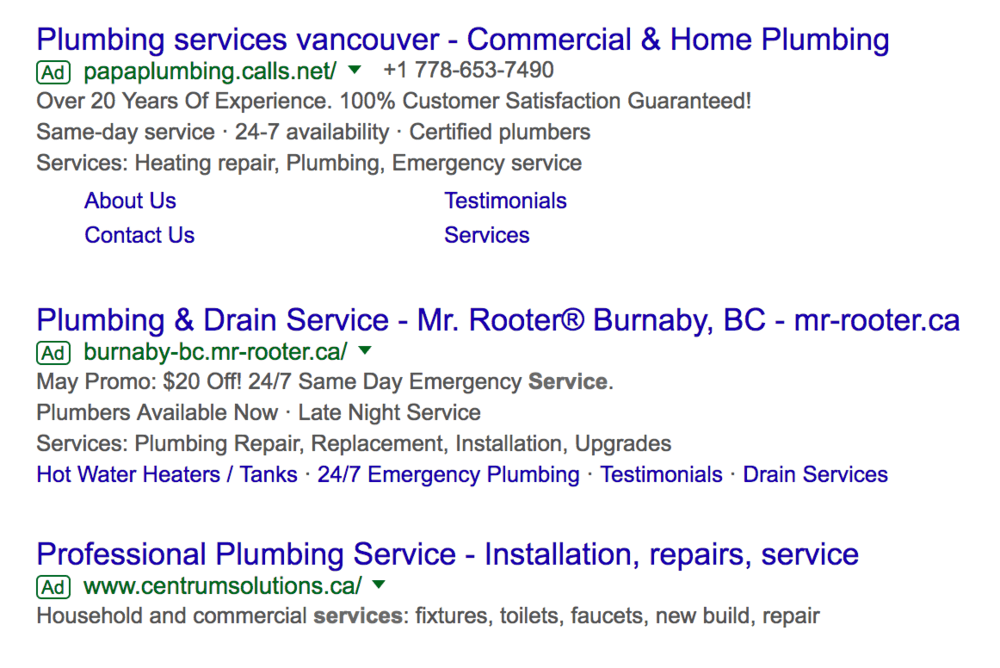
Task: Click the papaplumbing.calls.net/ green URL
Action: (210, 71)
